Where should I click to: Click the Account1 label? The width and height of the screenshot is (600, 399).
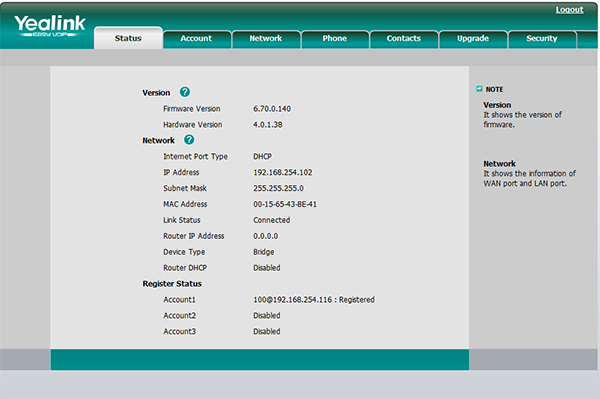179,300
